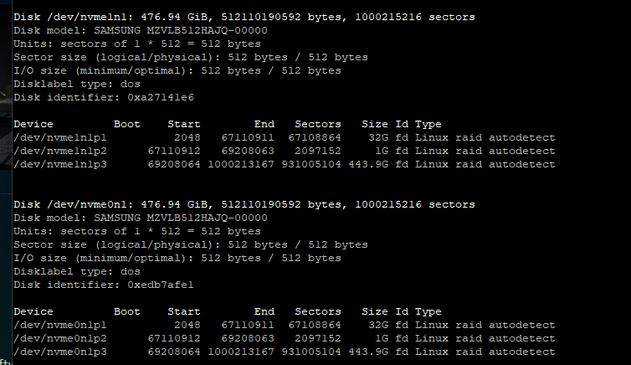This screenshot has height=365, width=631.
Task: Click the /dev/nvme0n1p1 device entry
Action: coord(60,325)
